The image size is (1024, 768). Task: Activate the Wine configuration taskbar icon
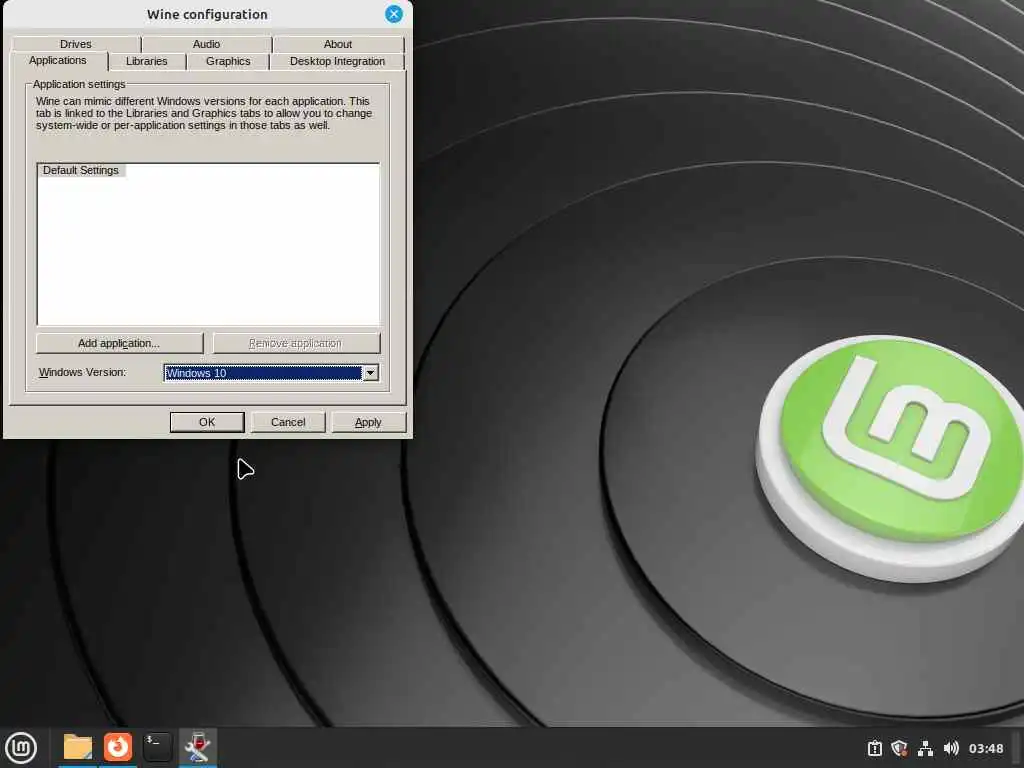[197, 747]
